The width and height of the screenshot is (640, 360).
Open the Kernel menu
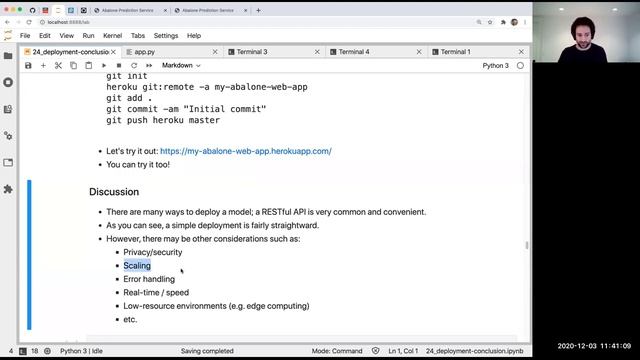point(113,36)
